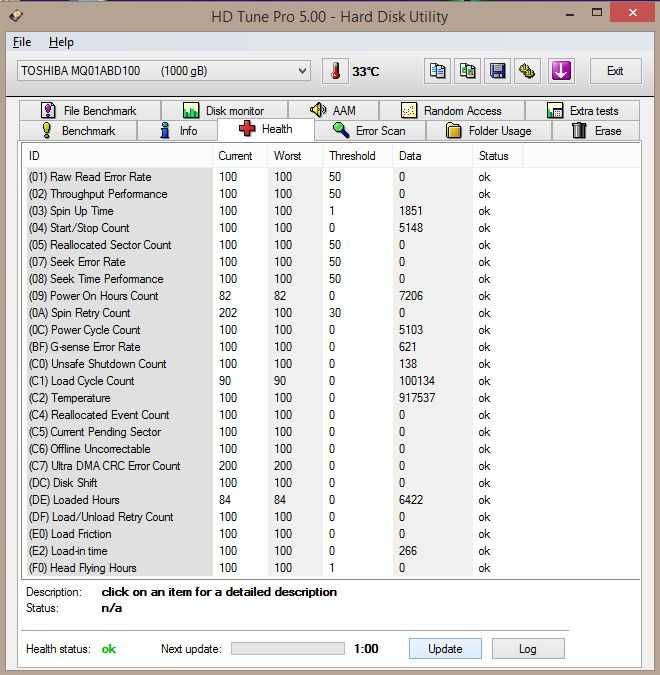Select the (08) Seek Time Performance row
Viewport: 660px width, 675px height.
click(331, 279)
